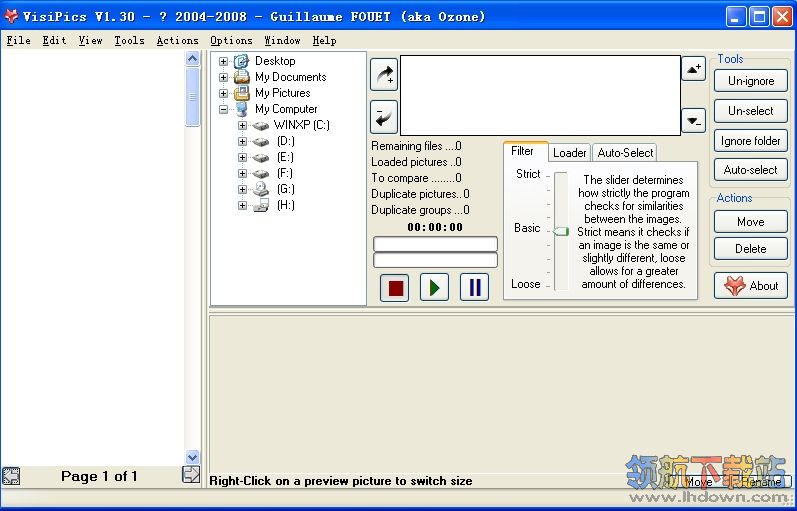Stop the scan with red square

[395, 288]
